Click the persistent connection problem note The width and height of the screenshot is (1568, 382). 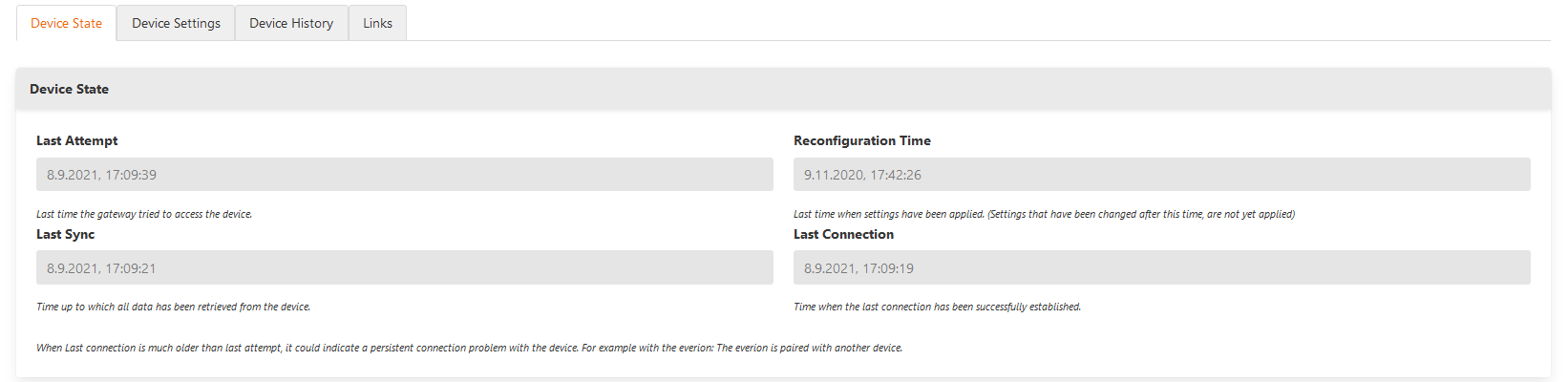[x=307, y=348]
